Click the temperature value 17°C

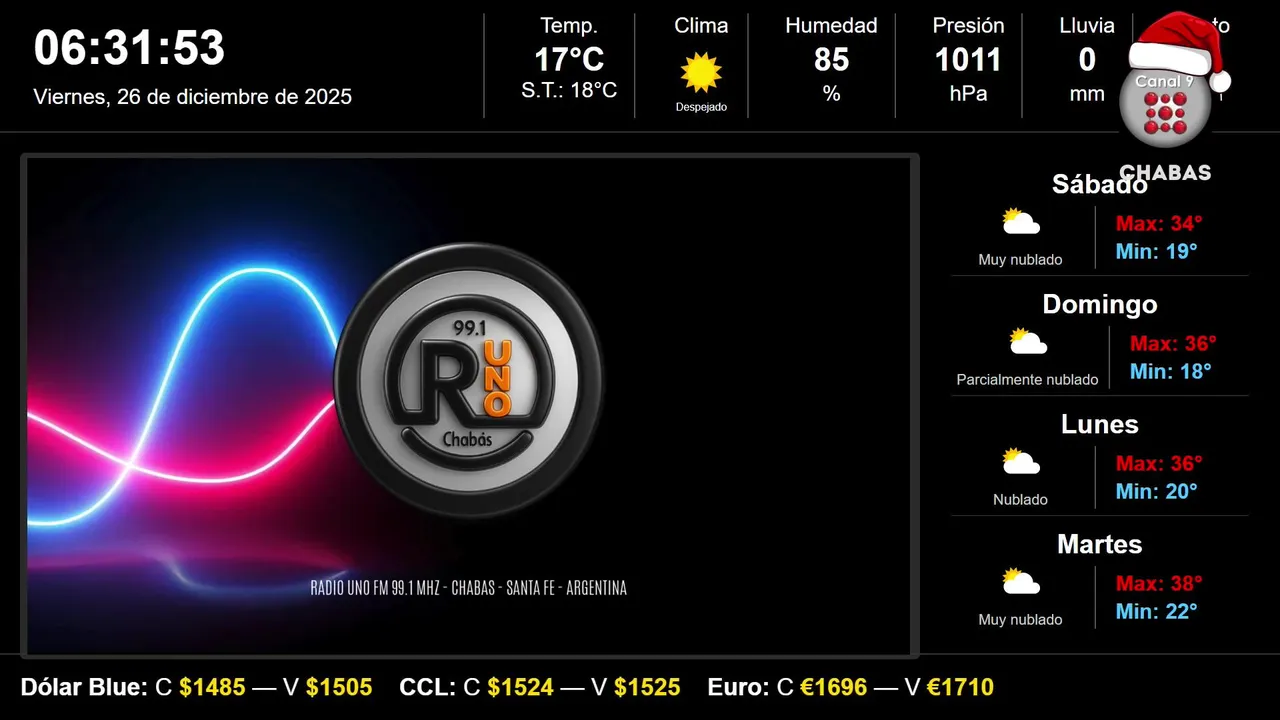[x=569, y=60]
